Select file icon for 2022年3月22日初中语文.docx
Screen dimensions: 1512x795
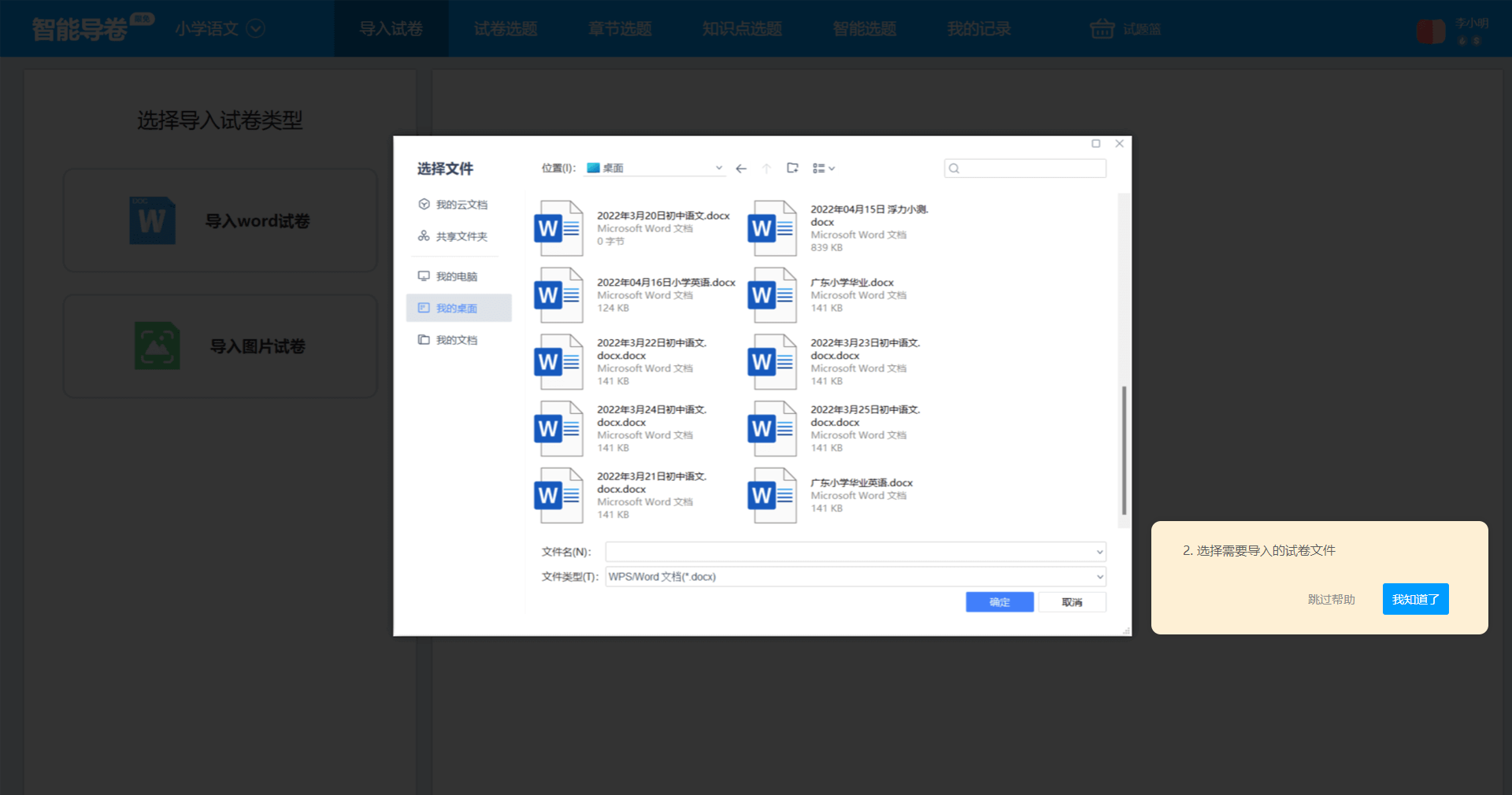click(x=558, y=362)
